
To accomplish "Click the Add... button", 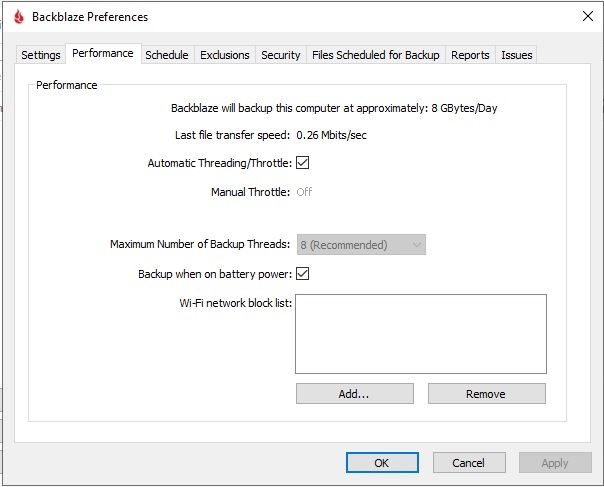I will pyautogui.click(x=355, y=393).
